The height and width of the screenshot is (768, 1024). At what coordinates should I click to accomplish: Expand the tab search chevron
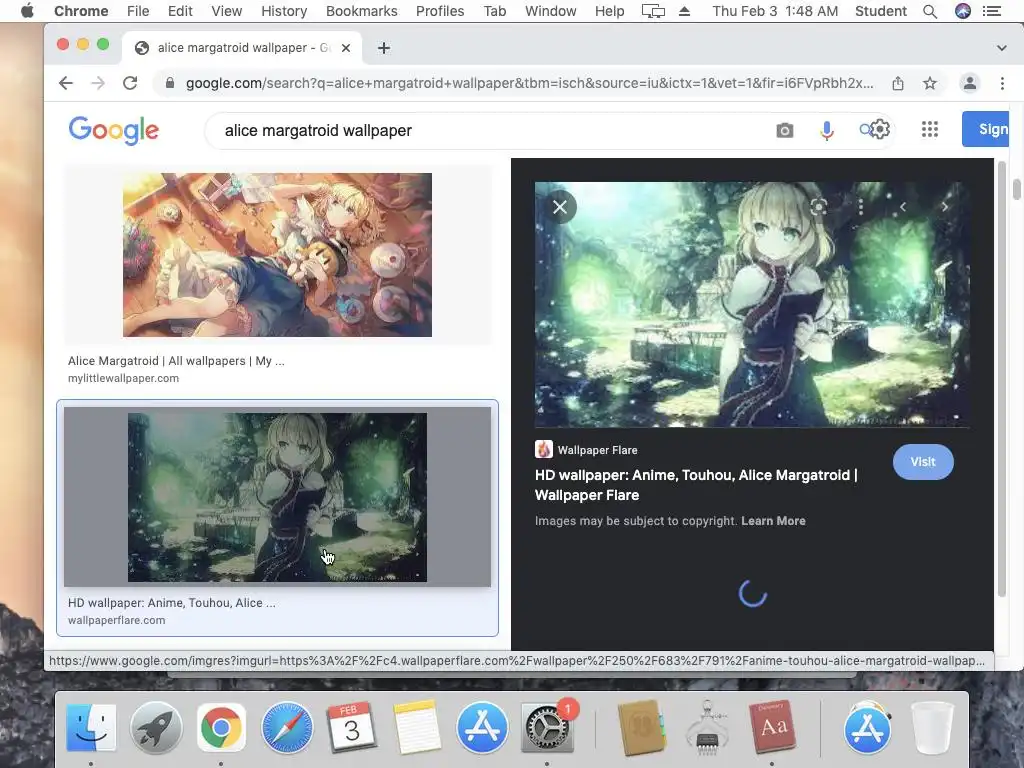(x=1001, y=48)
